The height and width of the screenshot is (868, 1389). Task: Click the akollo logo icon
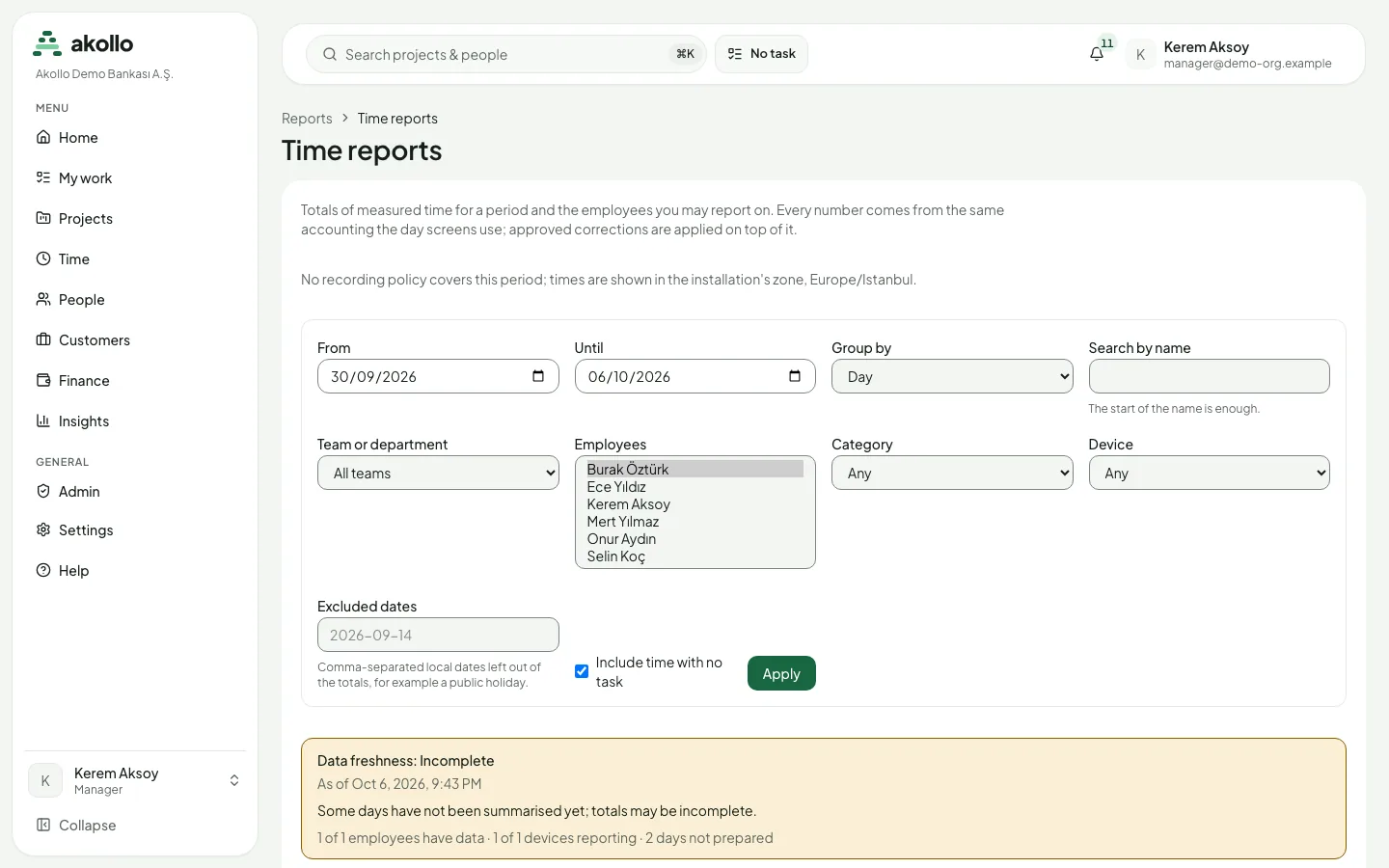47,43
